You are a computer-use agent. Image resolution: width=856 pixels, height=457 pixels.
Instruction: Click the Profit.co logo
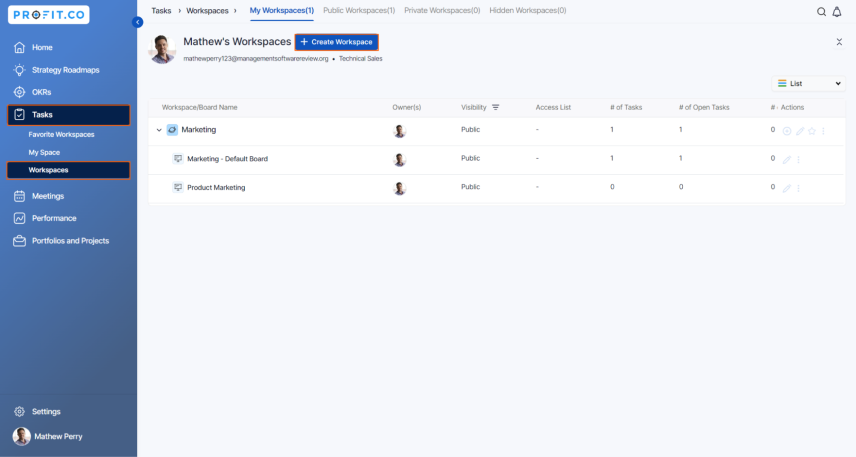click(49, 15)
